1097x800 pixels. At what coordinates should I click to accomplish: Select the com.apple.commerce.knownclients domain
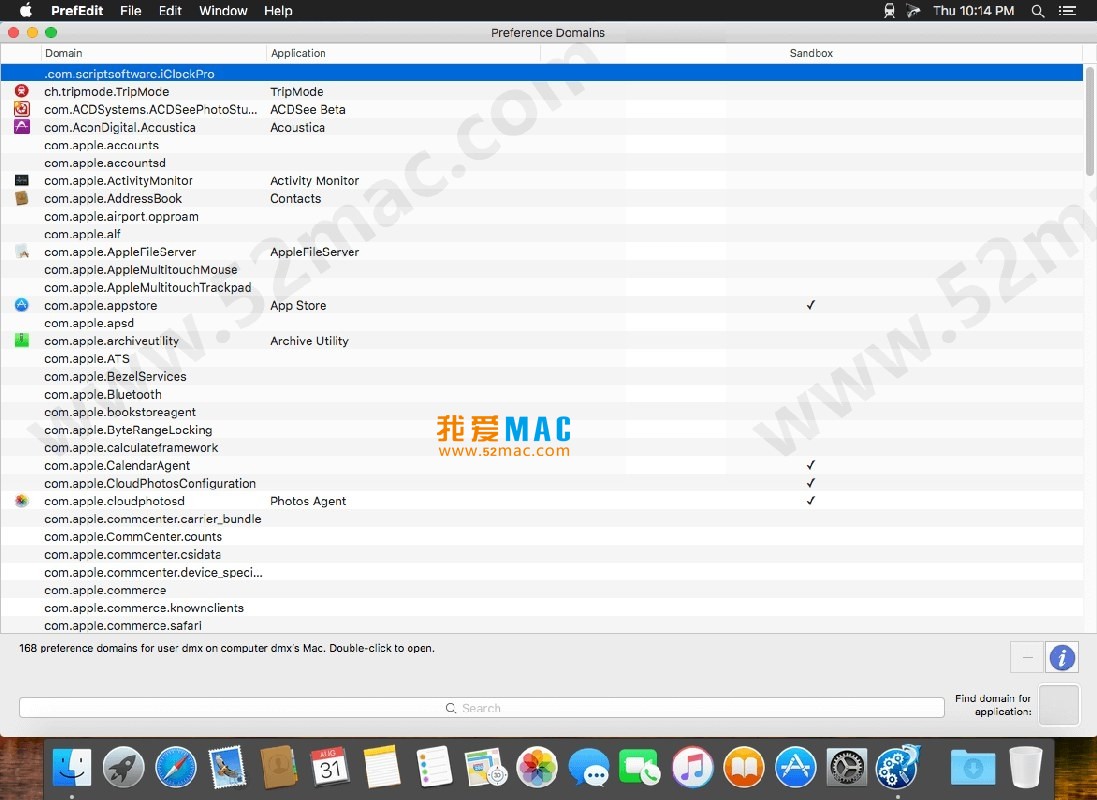coord(542,608)
